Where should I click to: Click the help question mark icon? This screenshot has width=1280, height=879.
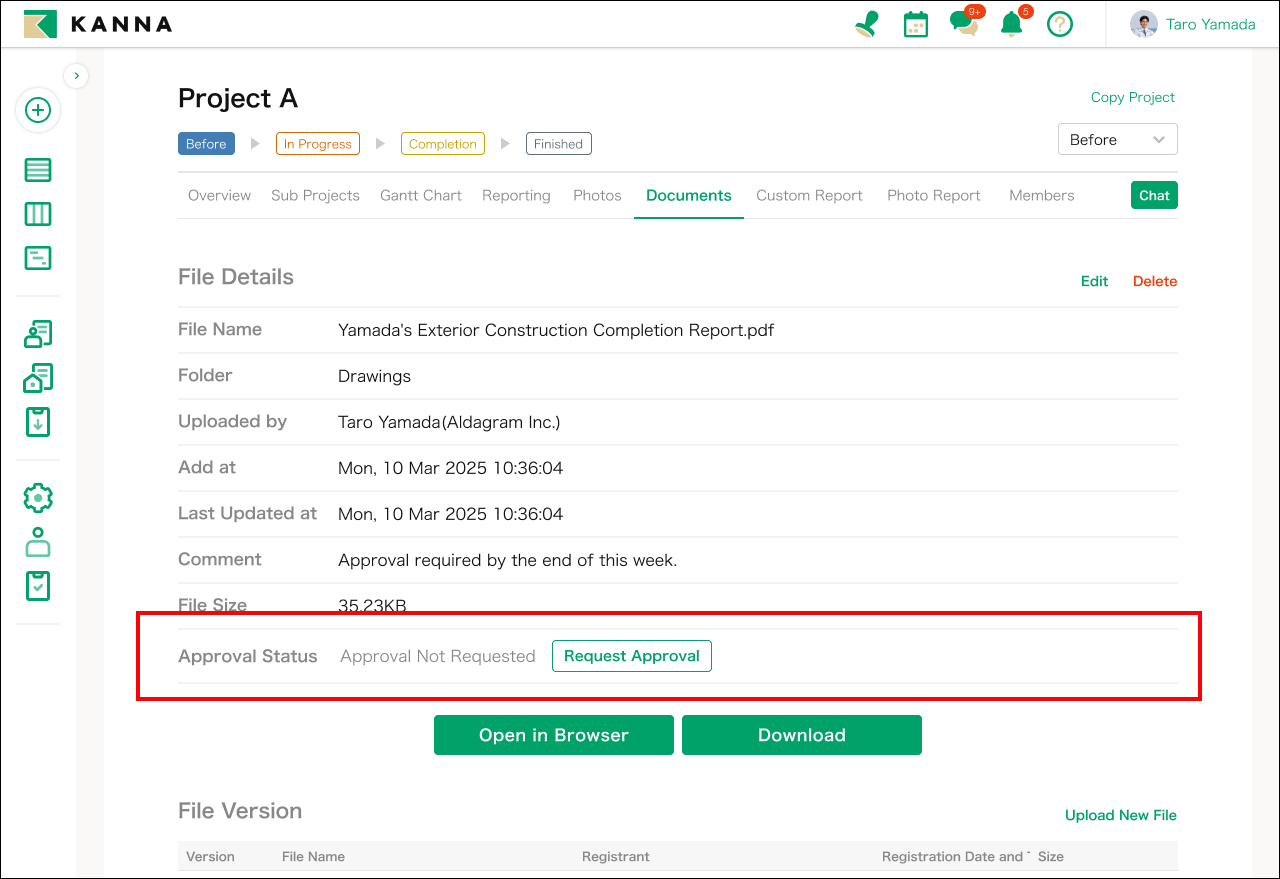[x=1060, y=24]
